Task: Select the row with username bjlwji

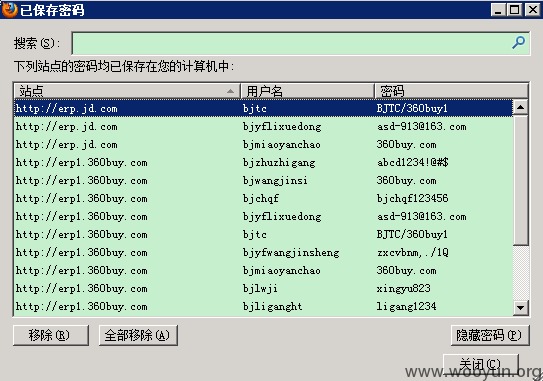Action: (x=263, y=289)
